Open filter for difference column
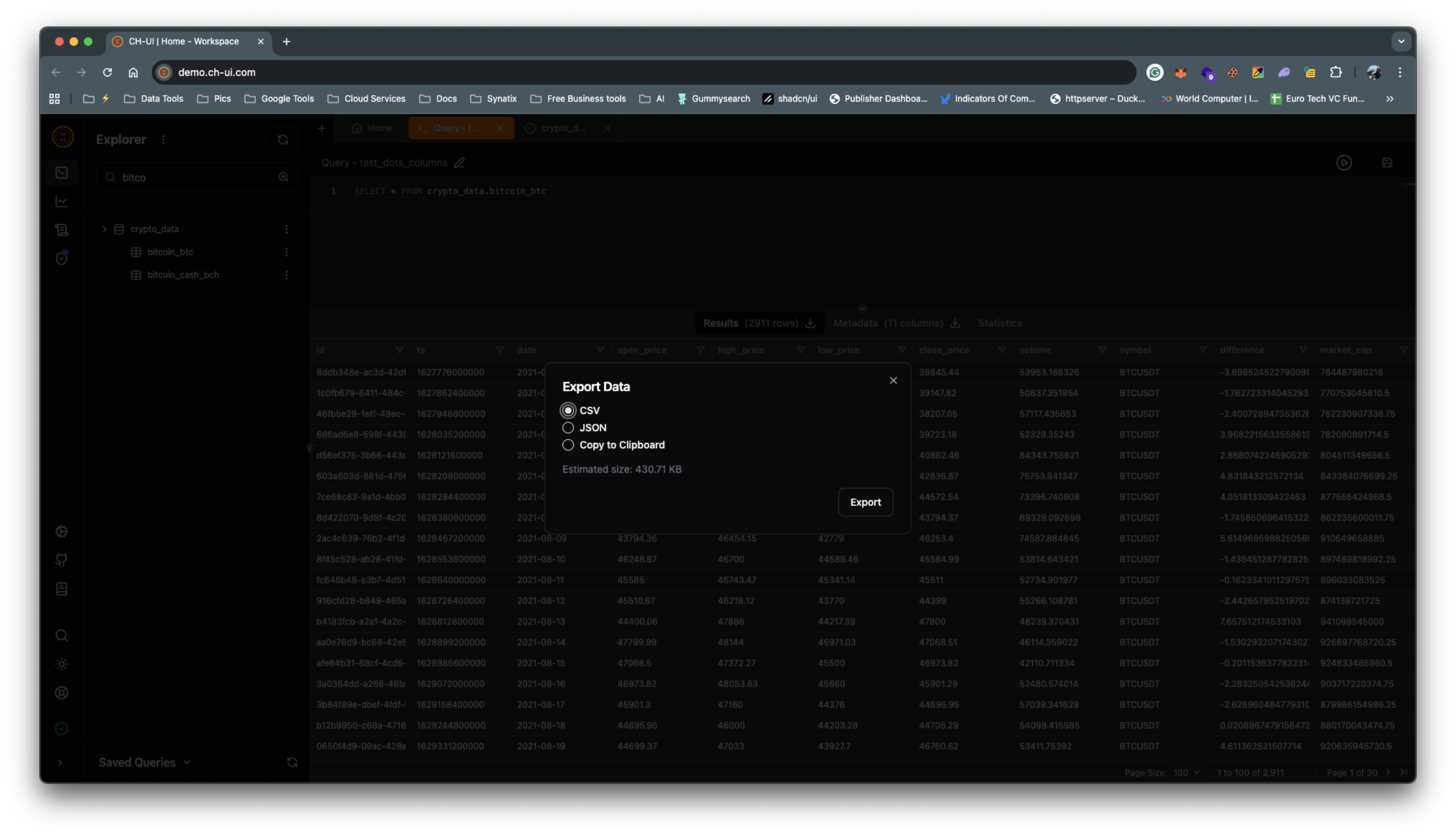Viewport: 1456px width, 836px height. (x=1303, y=350)
